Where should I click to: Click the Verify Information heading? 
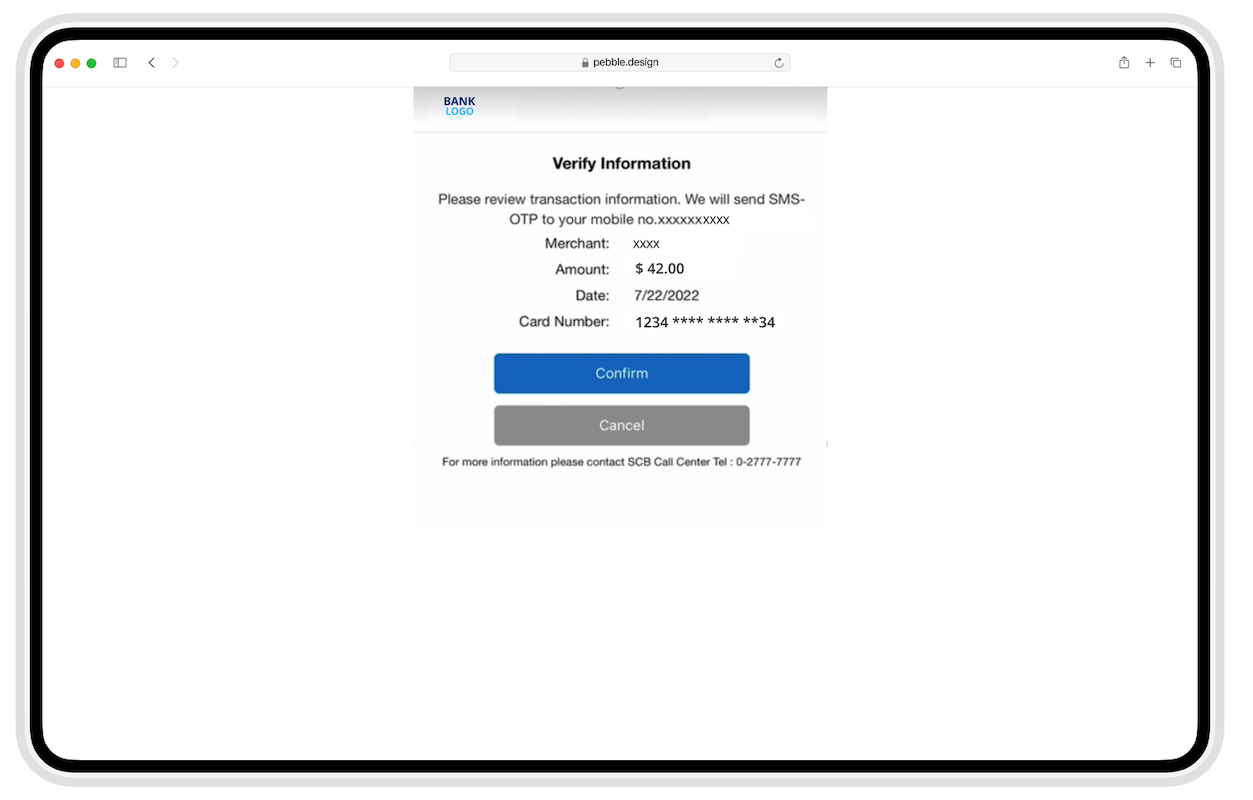click(622, 163)
